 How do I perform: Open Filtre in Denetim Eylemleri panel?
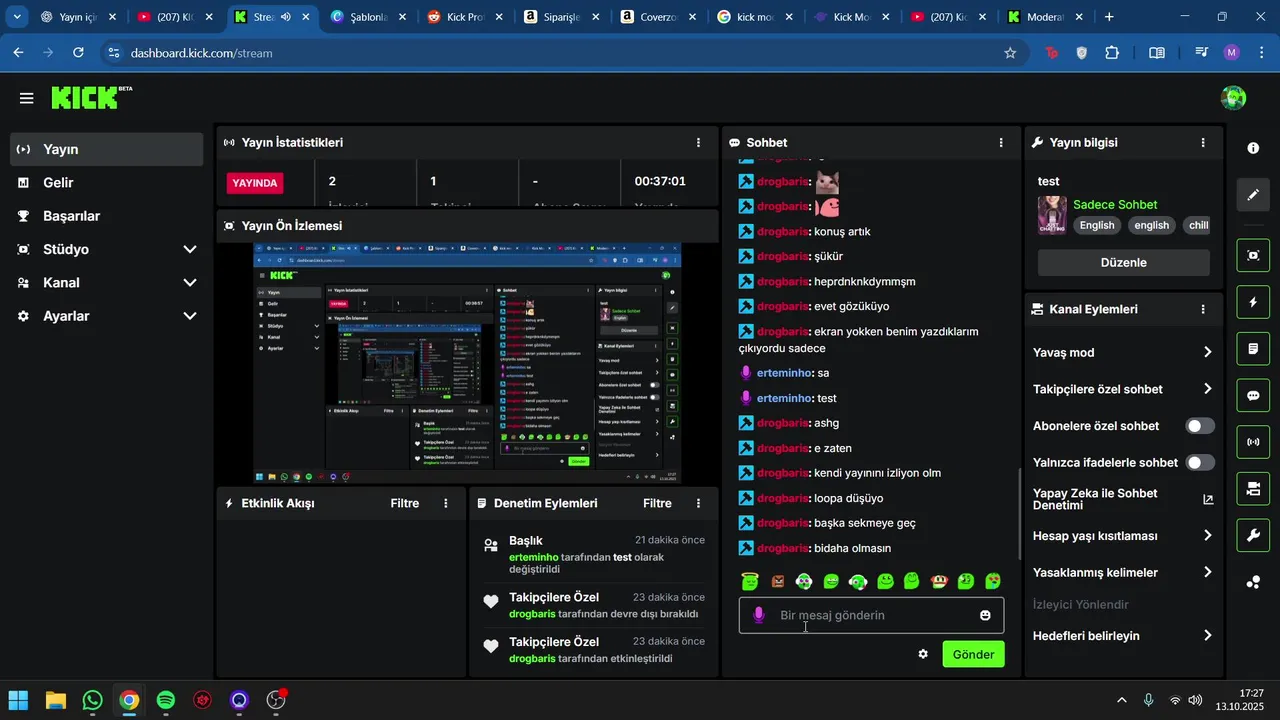657,503
